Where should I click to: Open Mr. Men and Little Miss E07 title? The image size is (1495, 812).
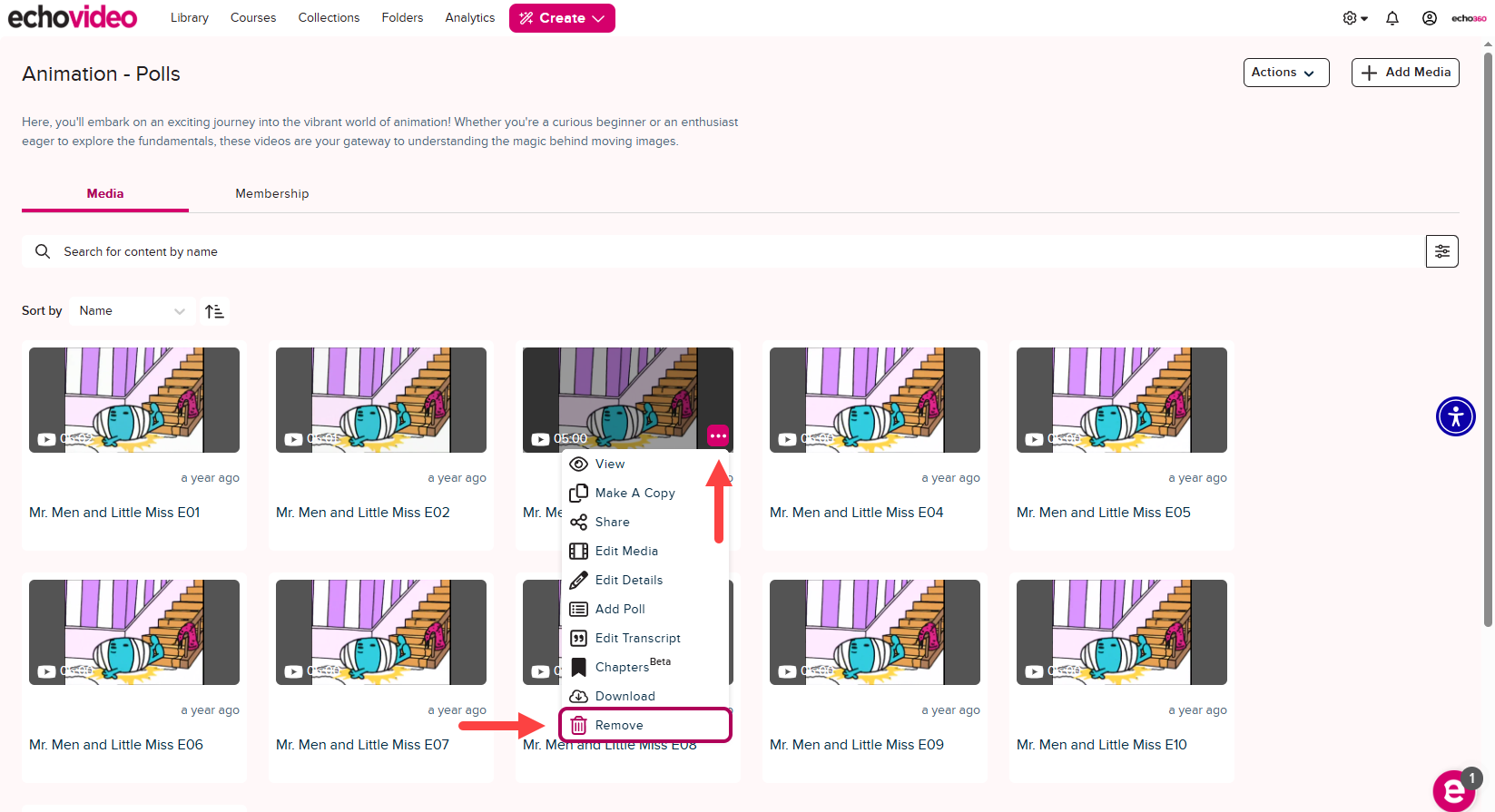[363, 745]
